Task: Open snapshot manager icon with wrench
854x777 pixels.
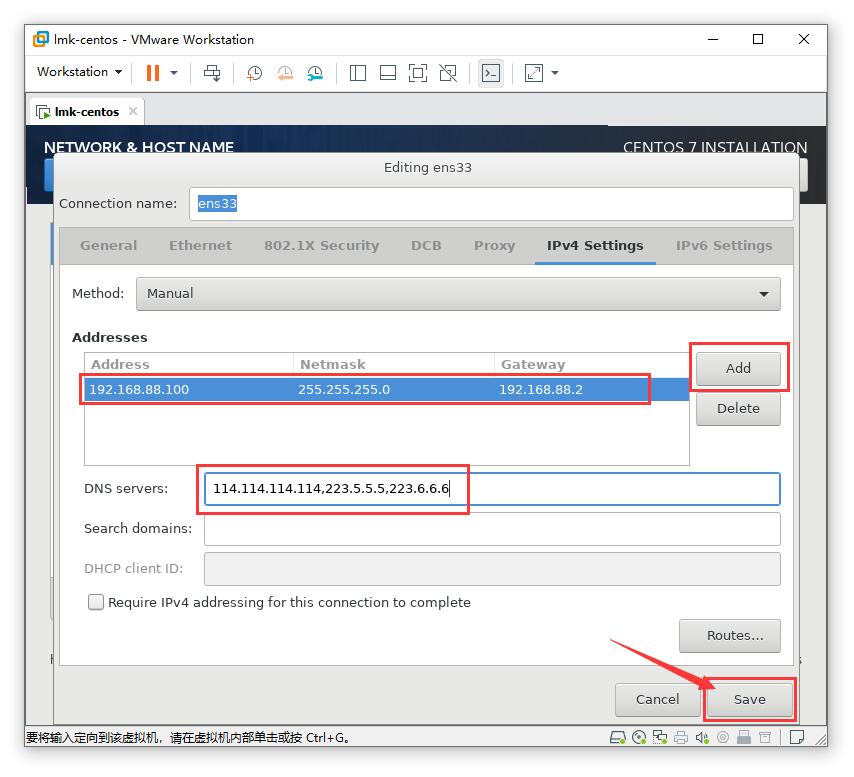Action: tap(315, 72)
